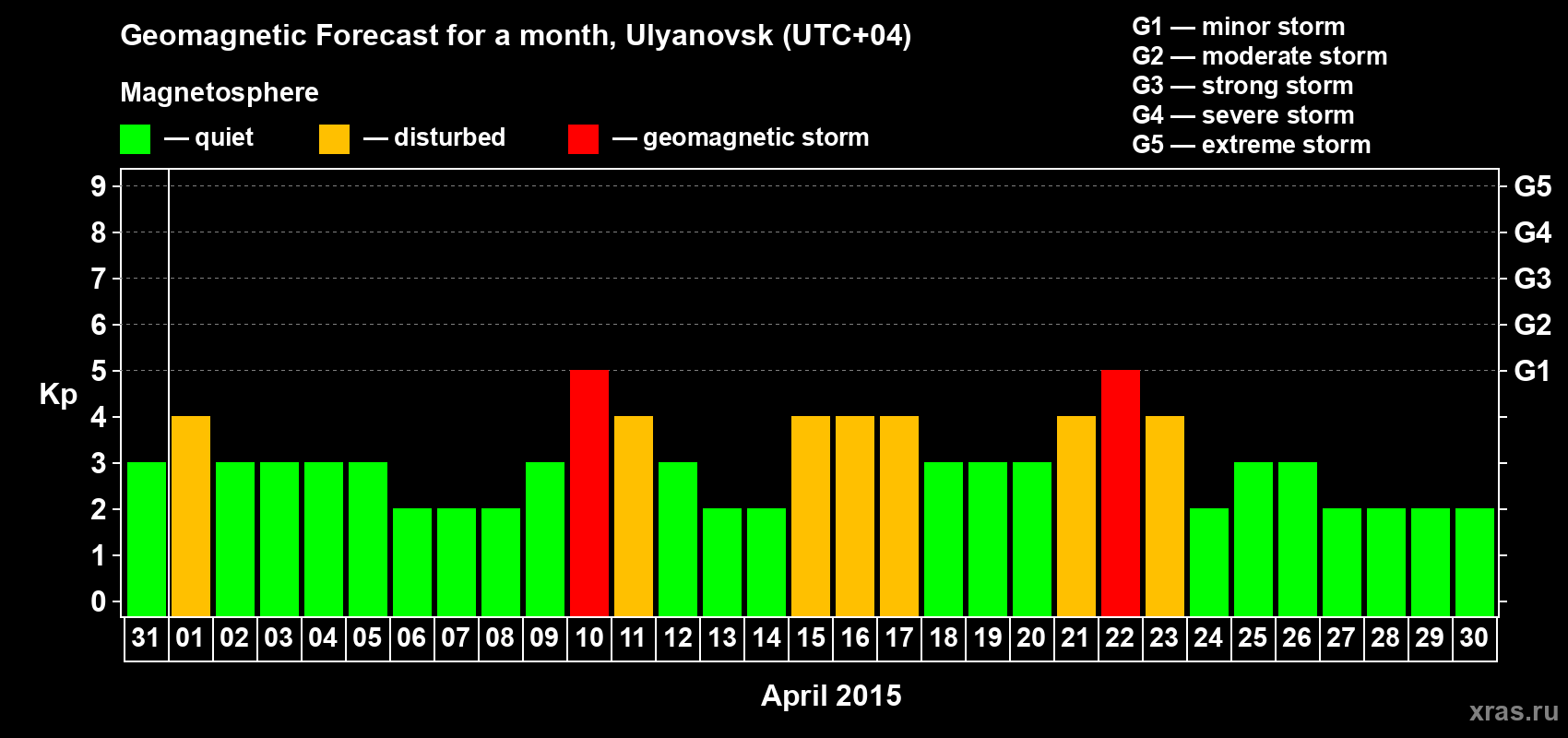This screenshot has height=738, width=1568.
Task: Click the date label 03 on the axis
Action: click(x=279, y=637)
